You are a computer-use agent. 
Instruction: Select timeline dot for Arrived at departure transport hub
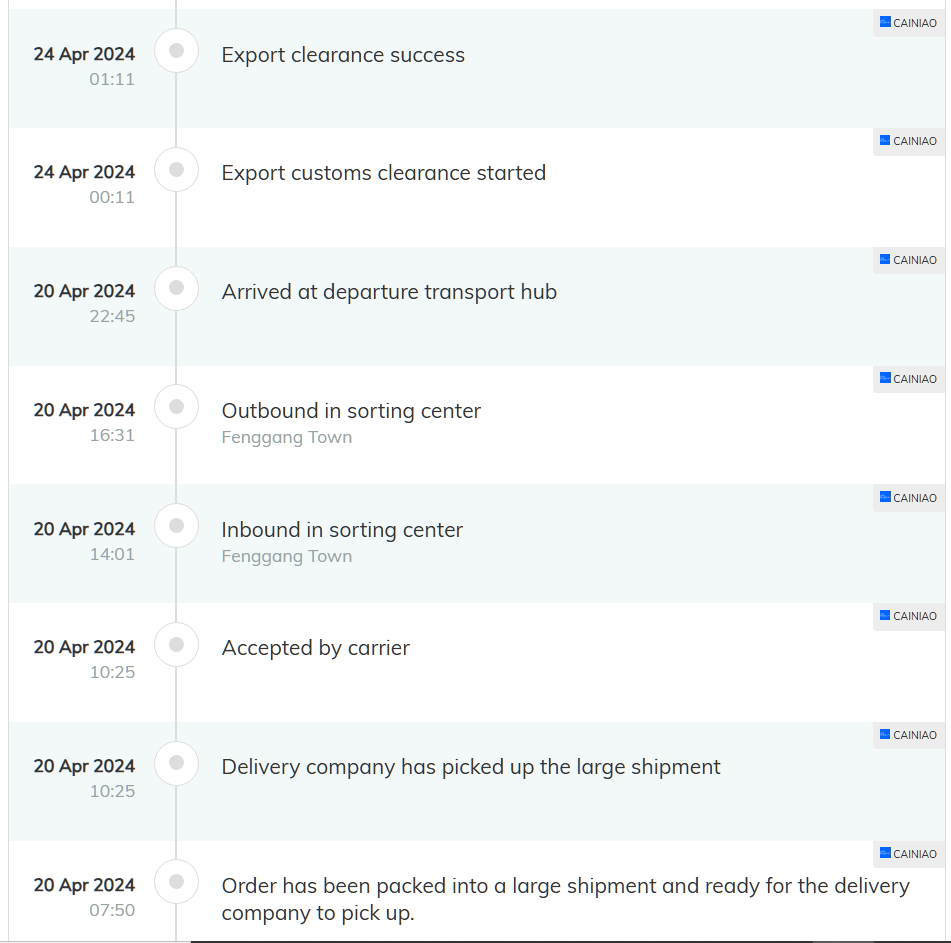click(177, 288)
